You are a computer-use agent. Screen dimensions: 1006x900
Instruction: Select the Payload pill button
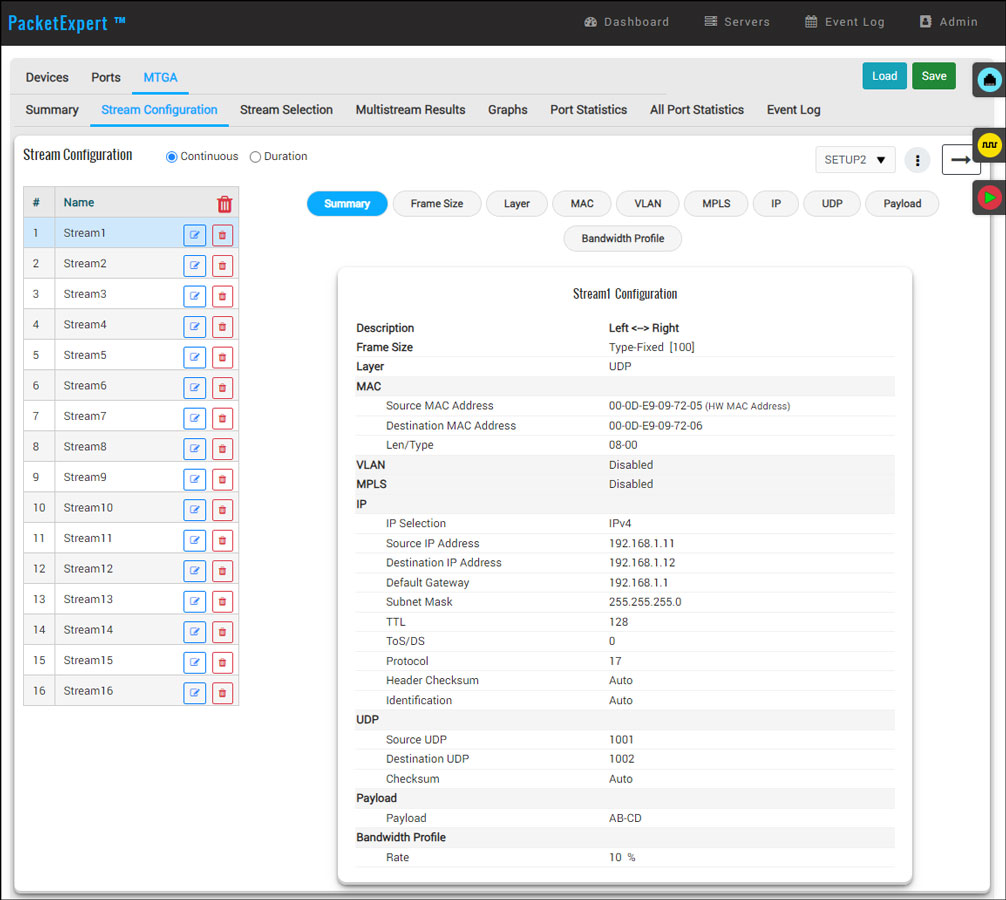click(902, 204)
